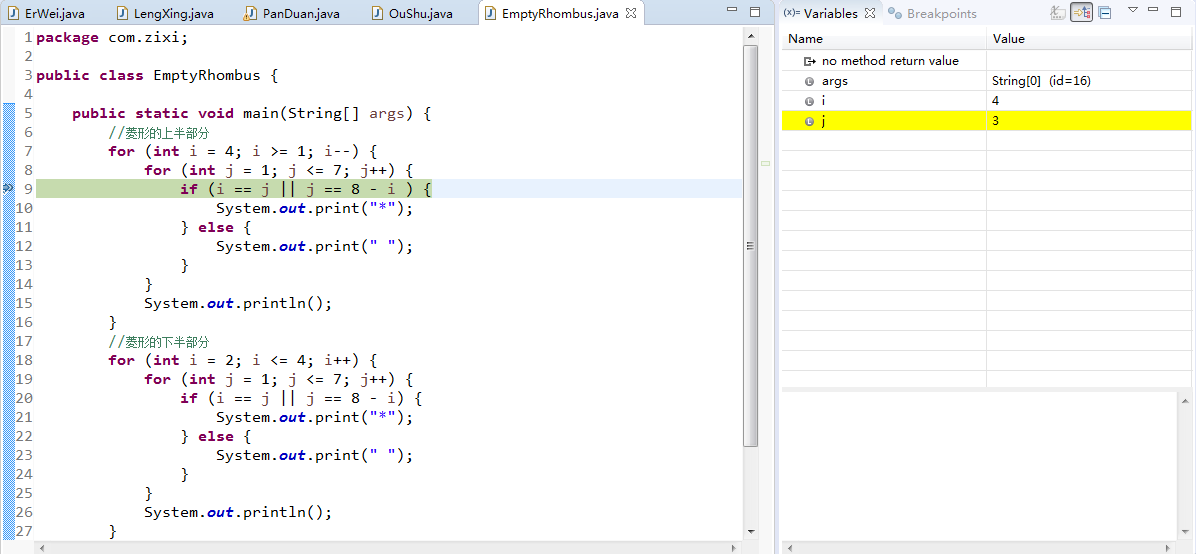The width and height of the screenshot is (1196, 554).
Task: Select highlighted variable j row
Action: point(986,121)
